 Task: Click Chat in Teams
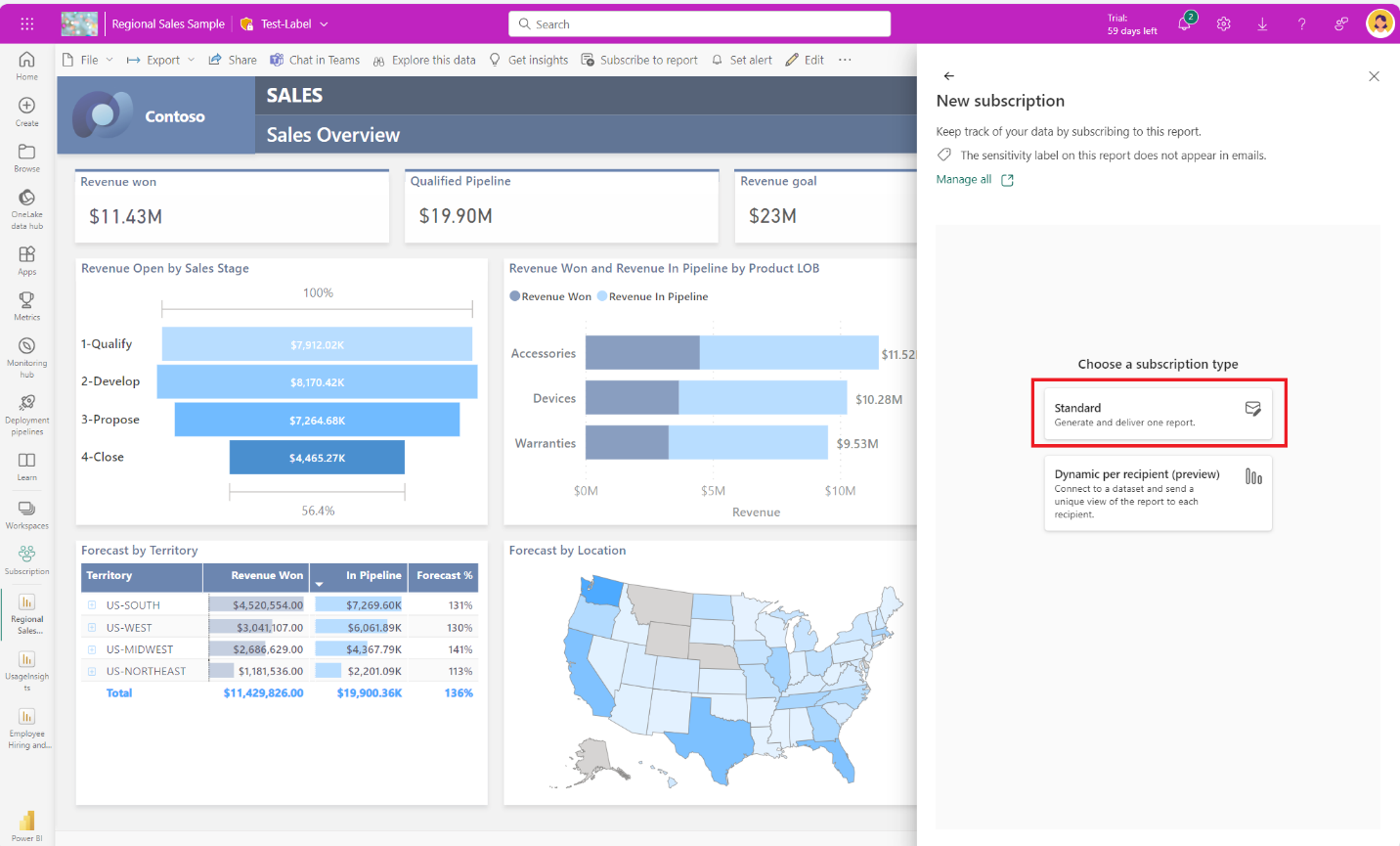point(315,60)
